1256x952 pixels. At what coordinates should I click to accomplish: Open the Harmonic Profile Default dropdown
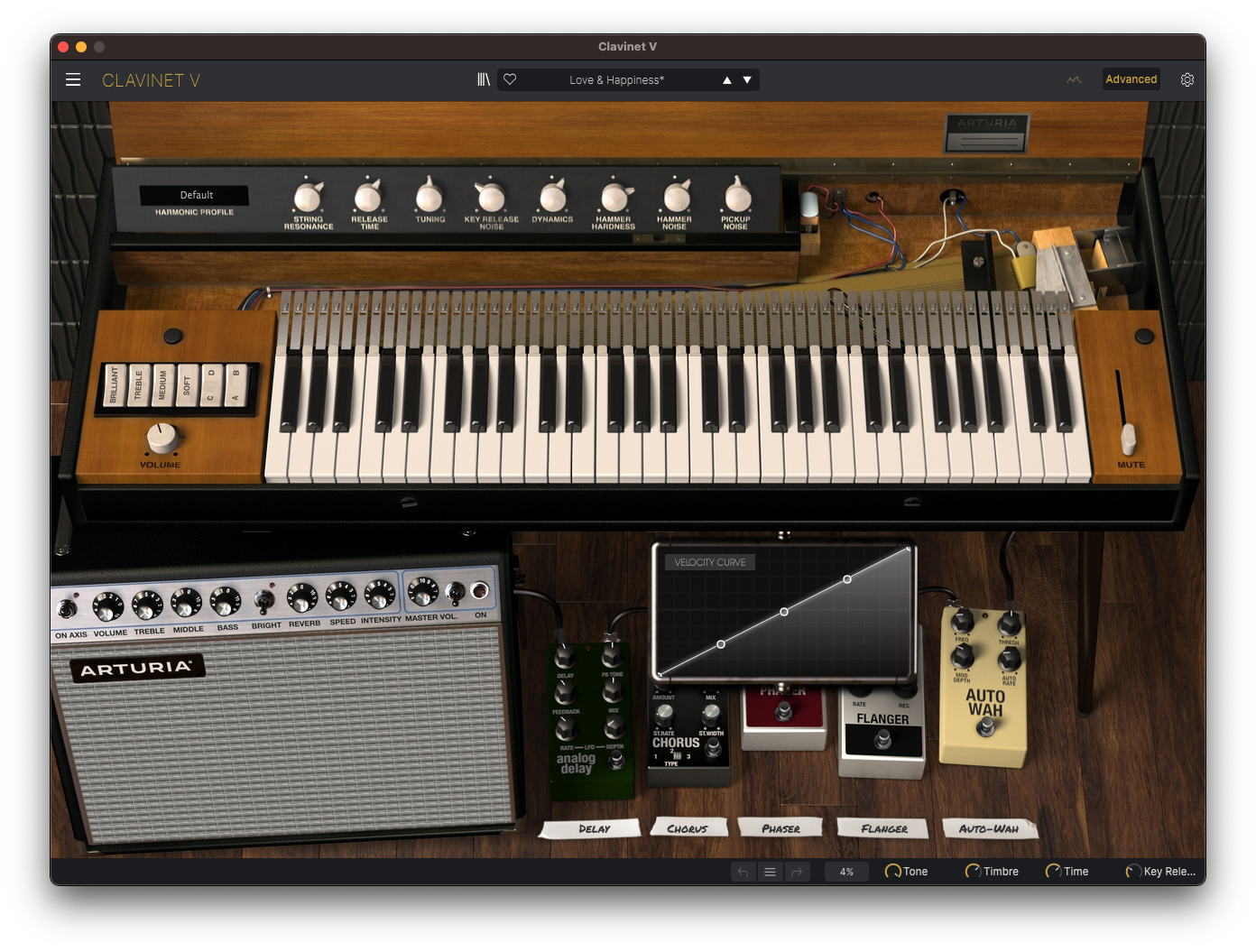(x=195, y=195)
